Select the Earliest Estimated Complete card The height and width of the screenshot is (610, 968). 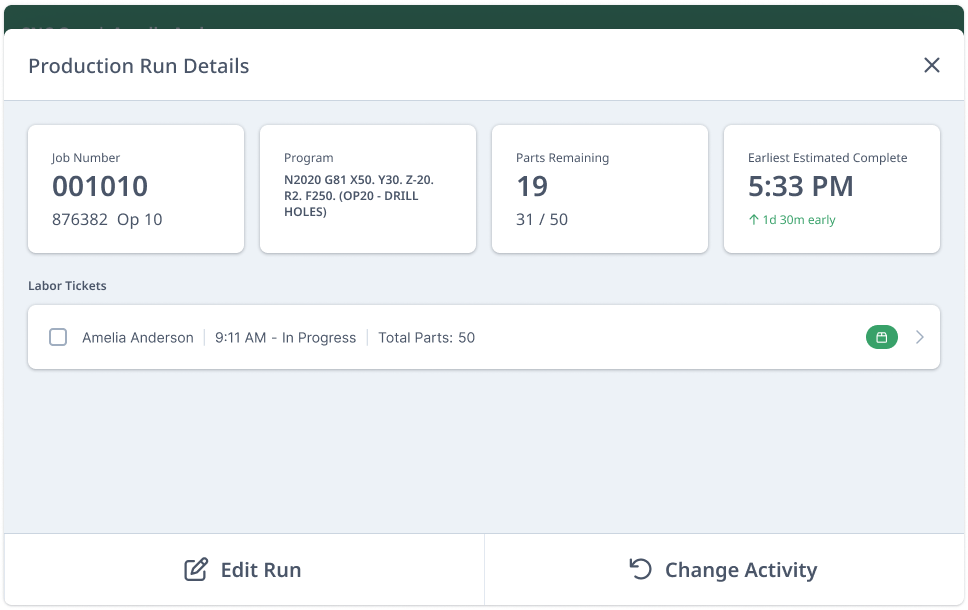click(x=832, y=189)
